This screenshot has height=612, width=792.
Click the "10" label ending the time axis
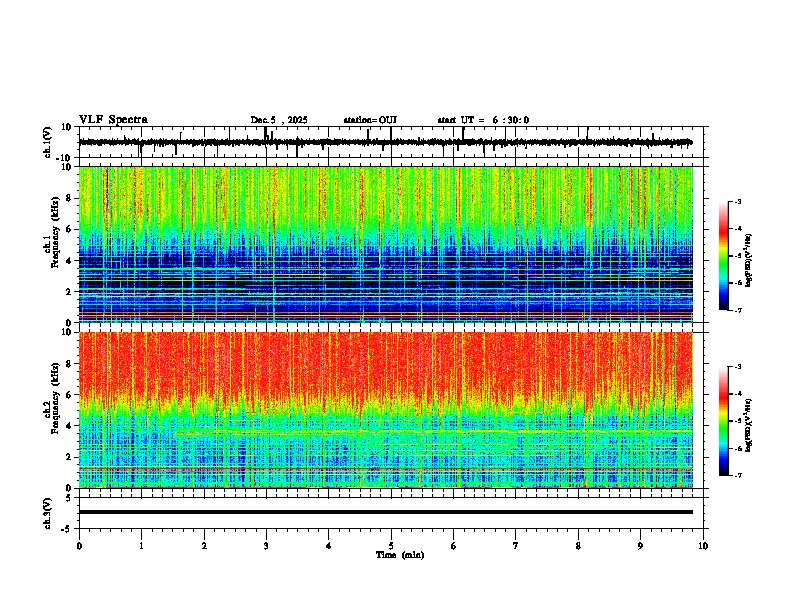coord(703,546)
